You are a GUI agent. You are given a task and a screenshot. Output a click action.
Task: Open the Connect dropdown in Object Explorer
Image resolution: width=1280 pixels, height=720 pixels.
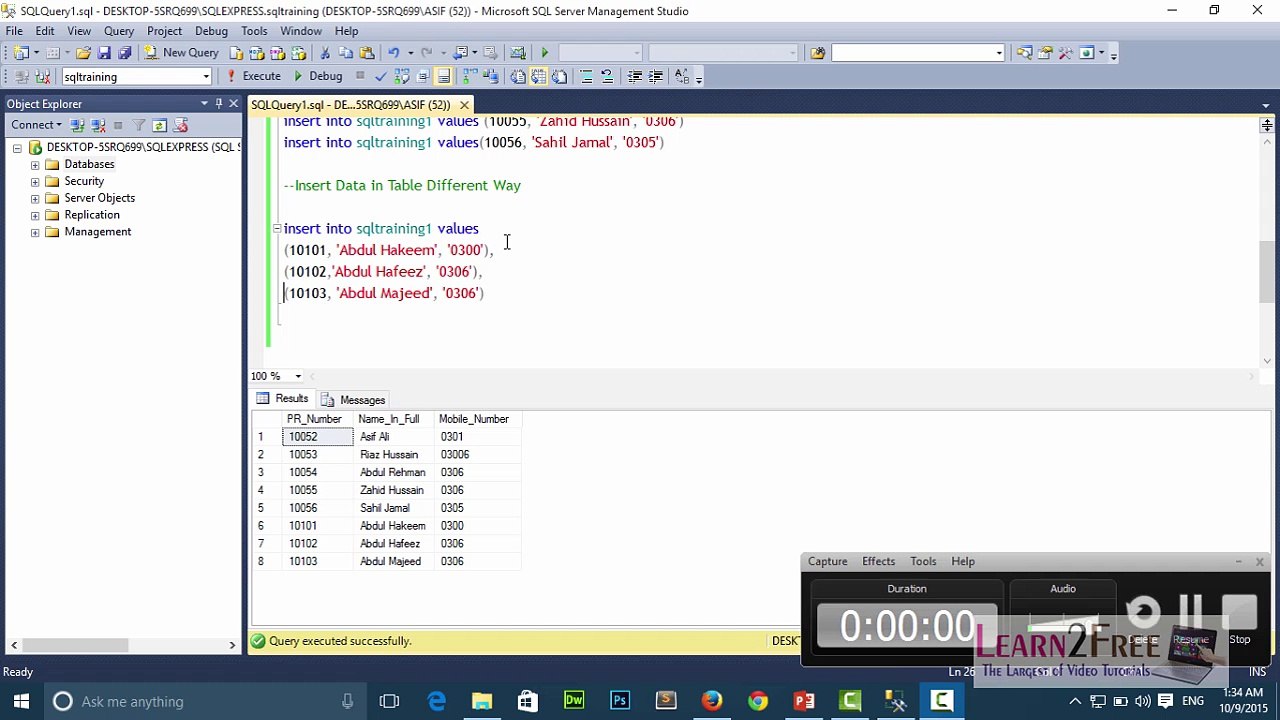[37, 125]
